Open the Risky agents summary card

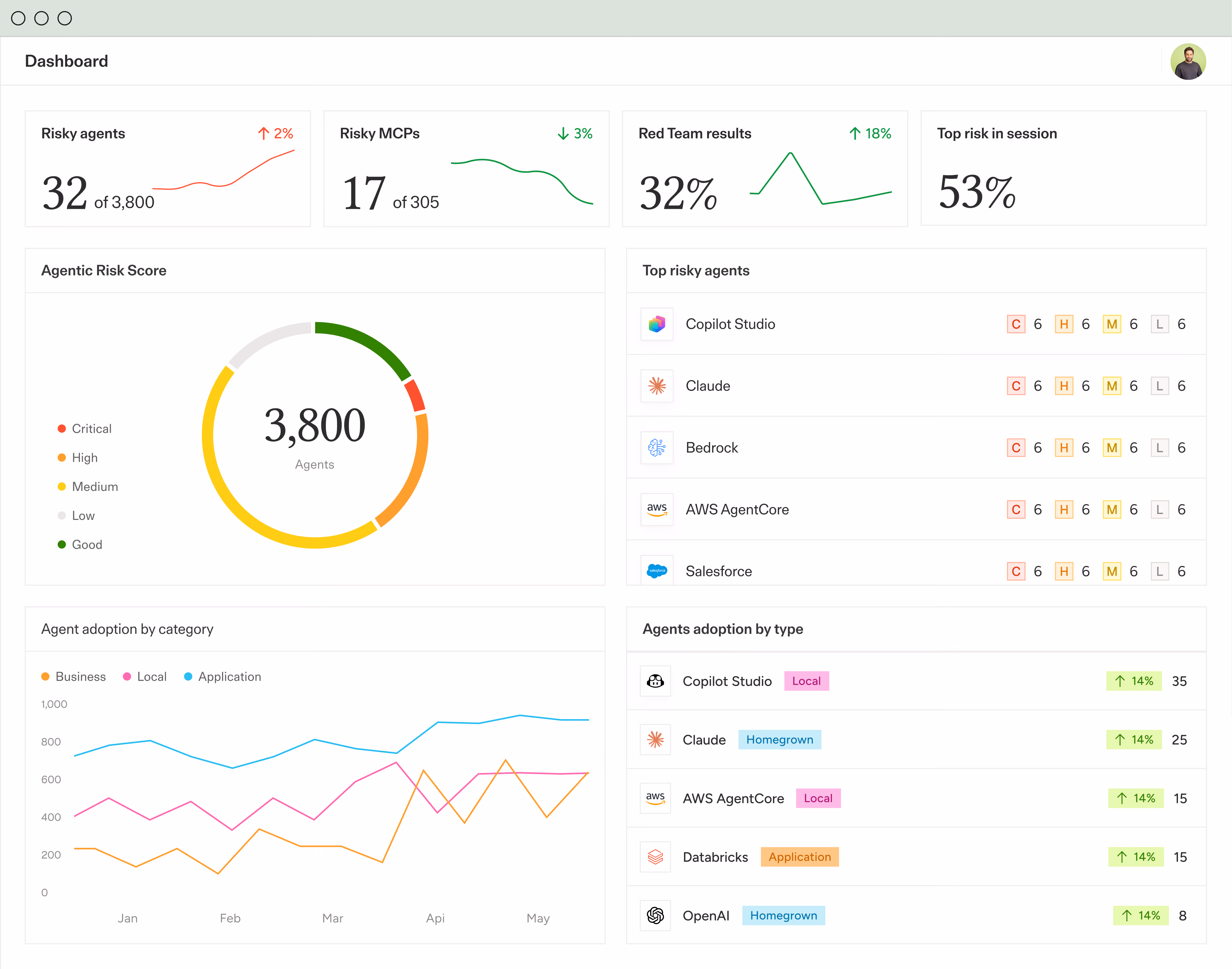pos(168,168)
